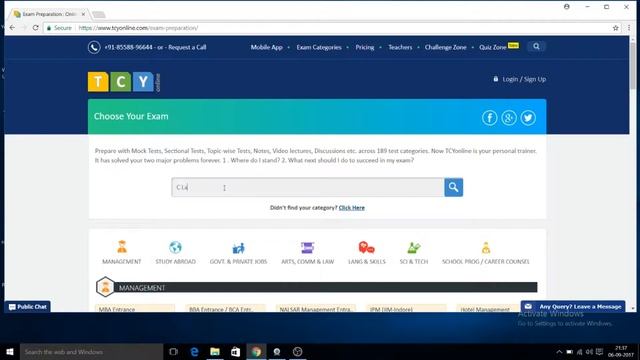The image size is (640, 360).
Task: Select the MBA Entrance category
Action: tap(135, 309)
